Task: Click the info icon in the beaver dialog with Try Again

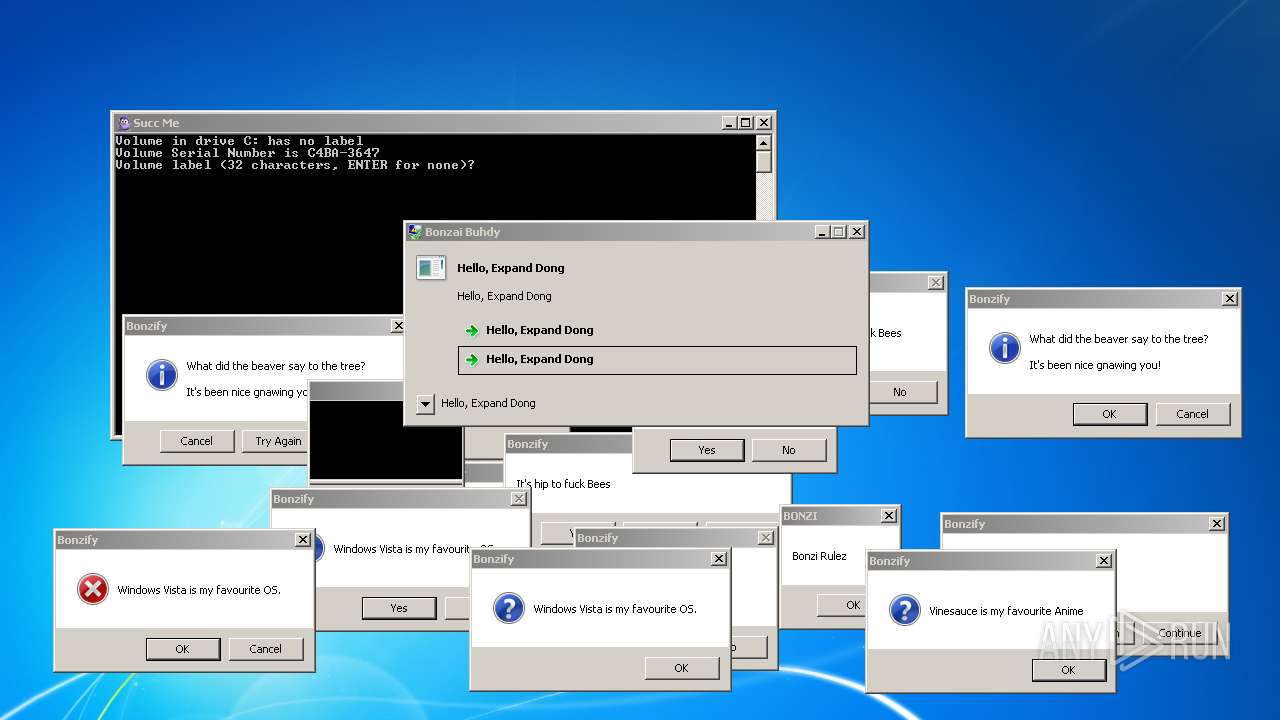Action: (161, 375)
